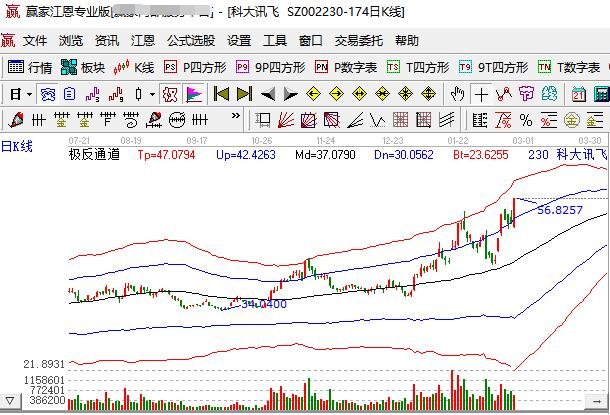610x415 pixels.
Task: Jump to first bar with olive arrow
Action: [x=221, y=94]
